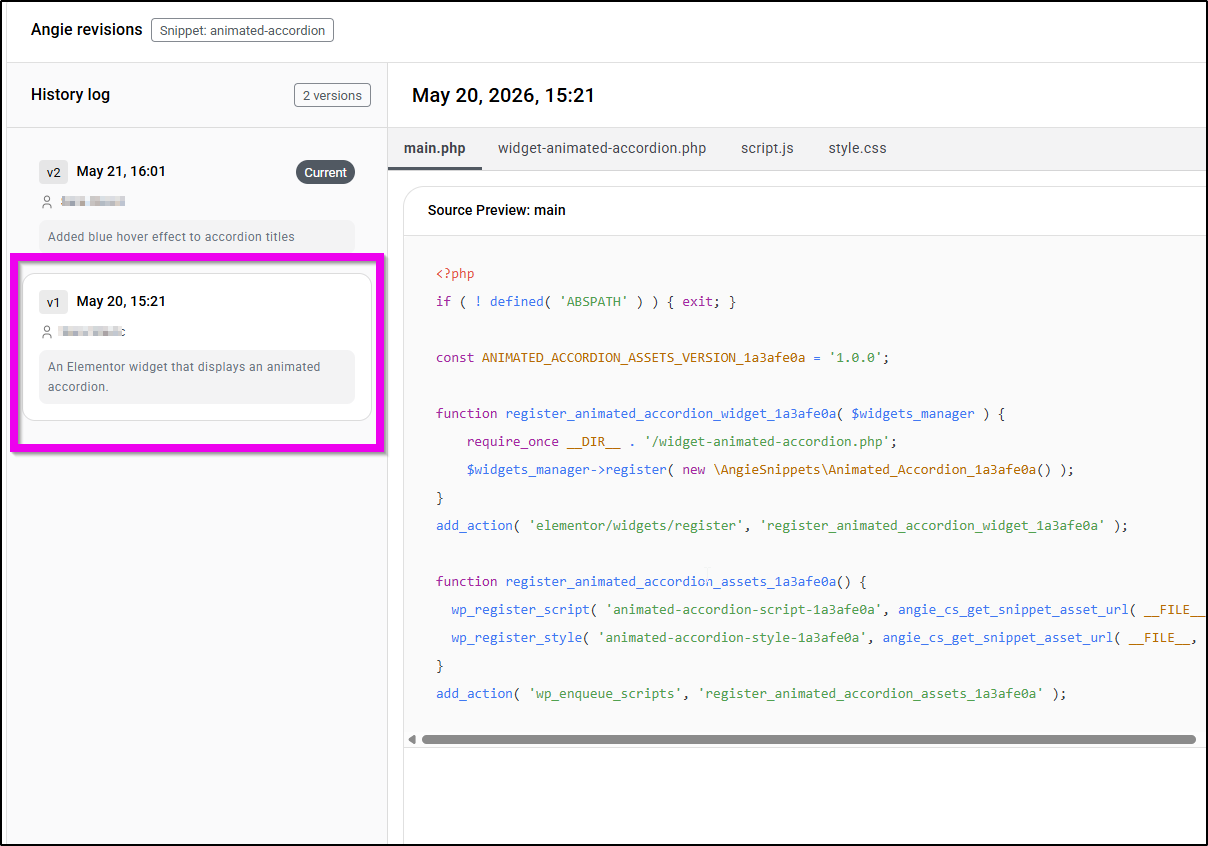1208x846 pixels.
Task: Click the May 20, 2026, 15:21 heading
Action: tap(503, 96)
